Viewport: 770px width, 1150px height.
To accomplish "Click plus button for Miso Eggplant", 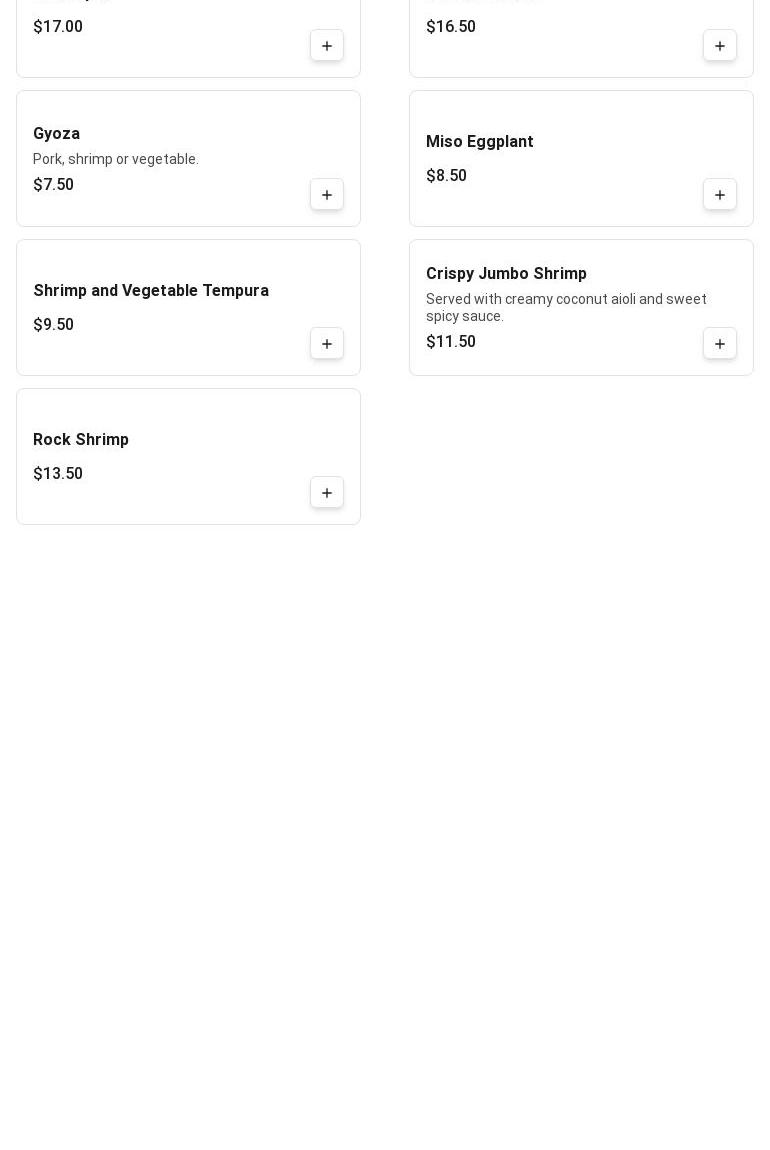I will pos(720,195).
